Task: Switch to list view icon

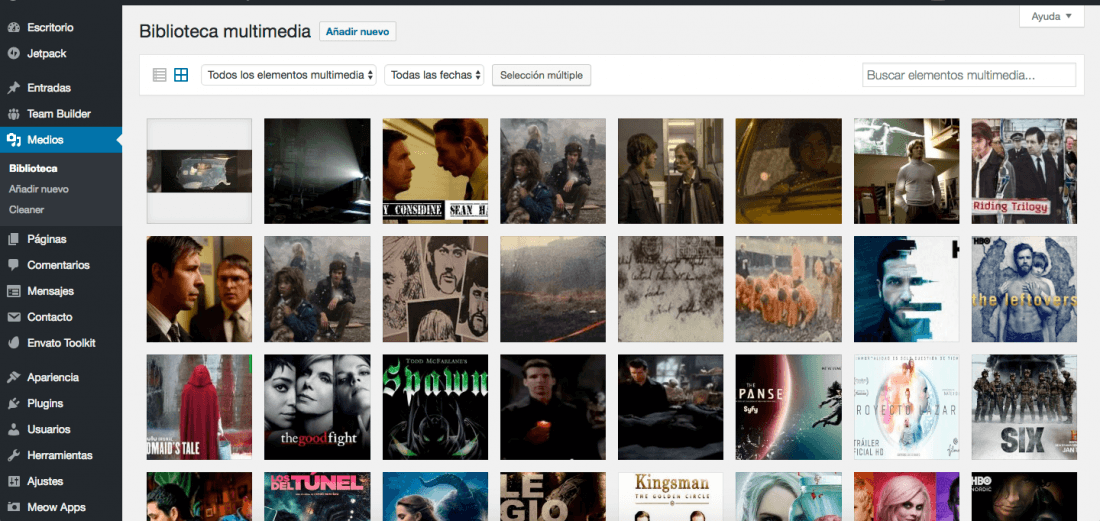Action: tap(160, 75)
